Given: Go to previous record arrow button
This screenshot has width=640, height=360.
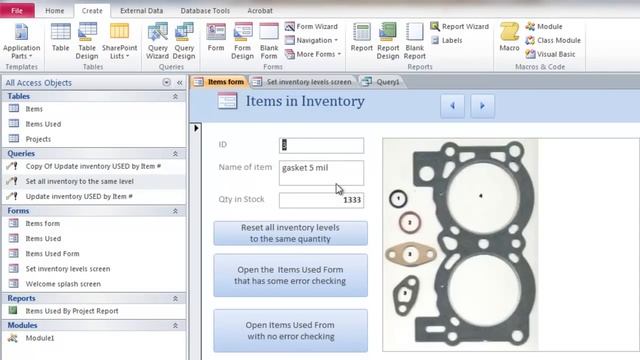Looking at the screenshot, I should [452, 106].
